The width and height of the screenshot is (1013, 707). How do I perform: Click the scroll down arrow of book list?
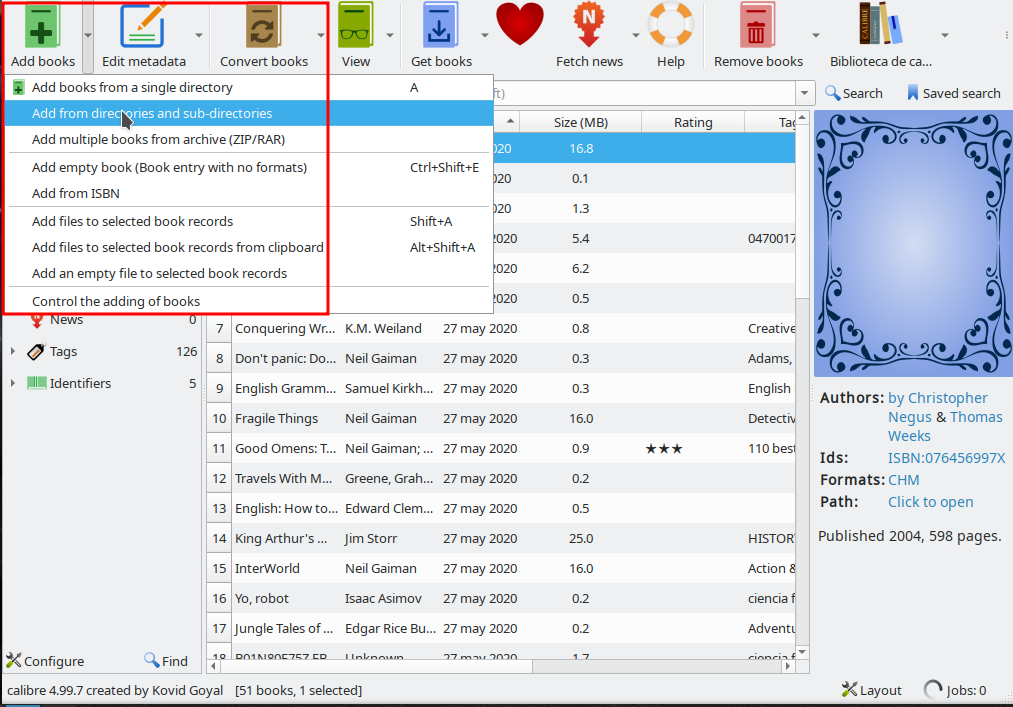pos(802,652)
